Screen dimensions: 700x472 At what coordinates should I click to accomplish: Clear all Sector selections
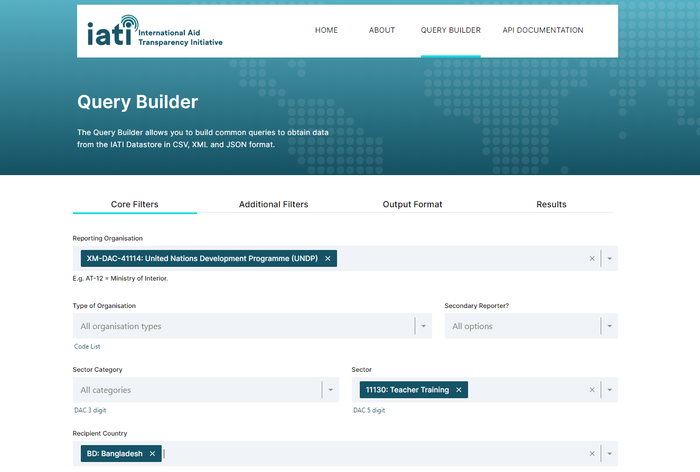coord(592,390)
